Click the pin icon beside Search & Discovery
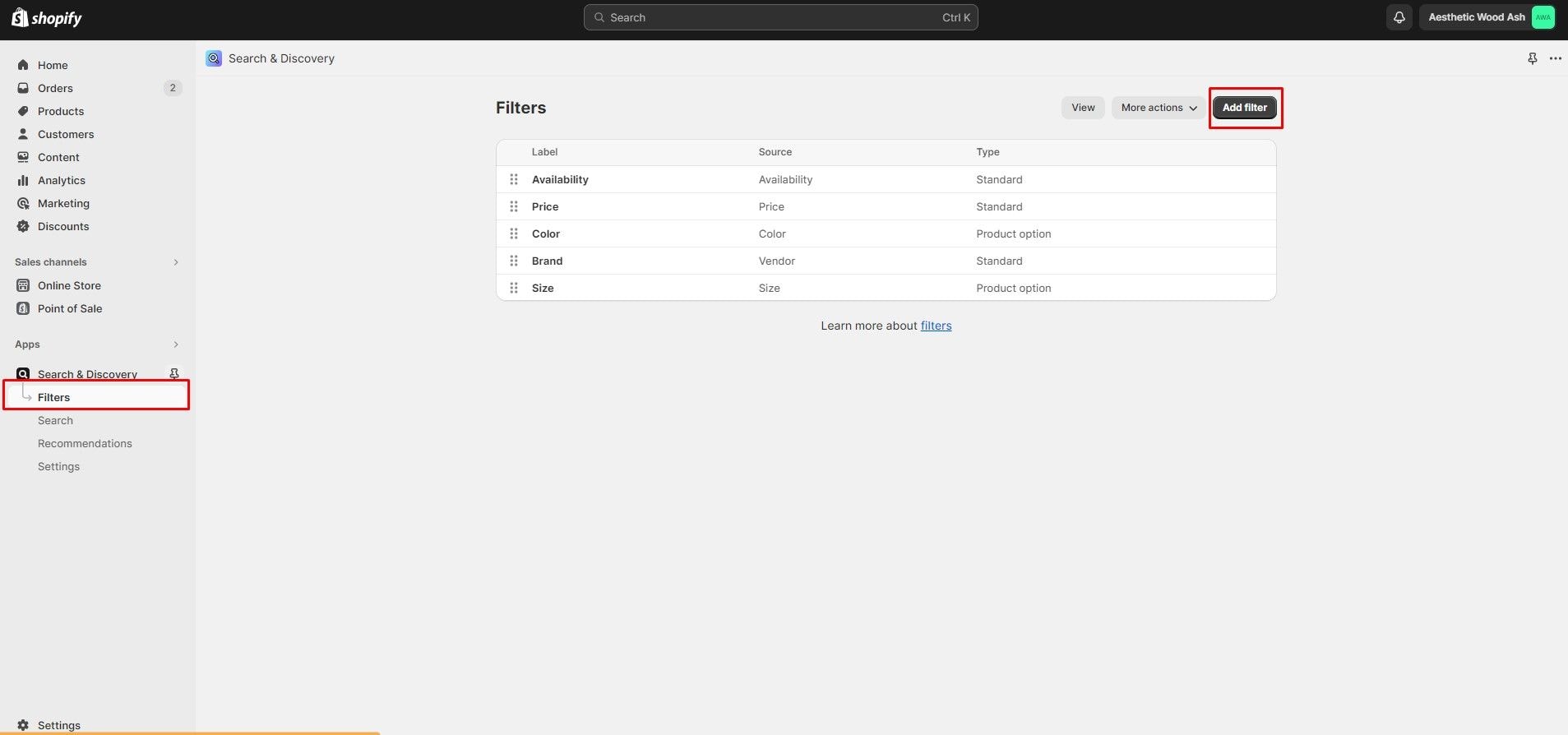 pyautogui.click(x=173, y=374)
